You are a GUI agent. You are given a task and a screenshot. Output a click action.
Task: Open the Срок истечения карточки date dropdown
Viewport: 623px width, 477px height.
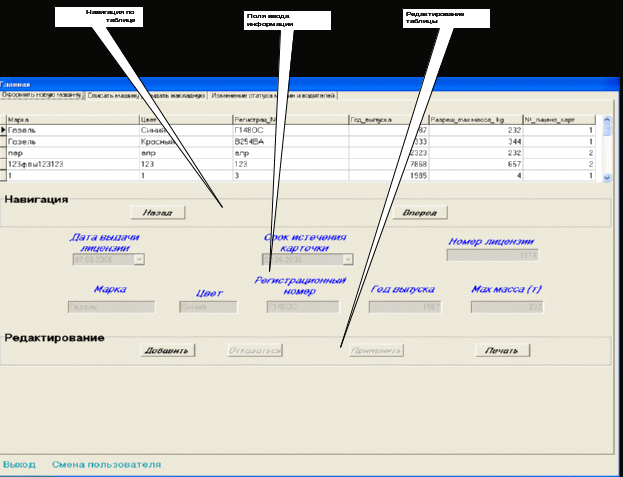(348, 260)
